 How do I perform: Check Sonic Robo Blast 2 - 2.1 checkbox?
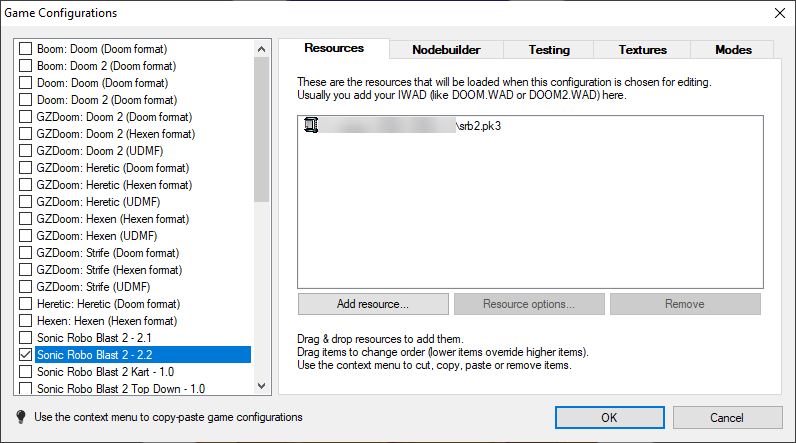25,337
